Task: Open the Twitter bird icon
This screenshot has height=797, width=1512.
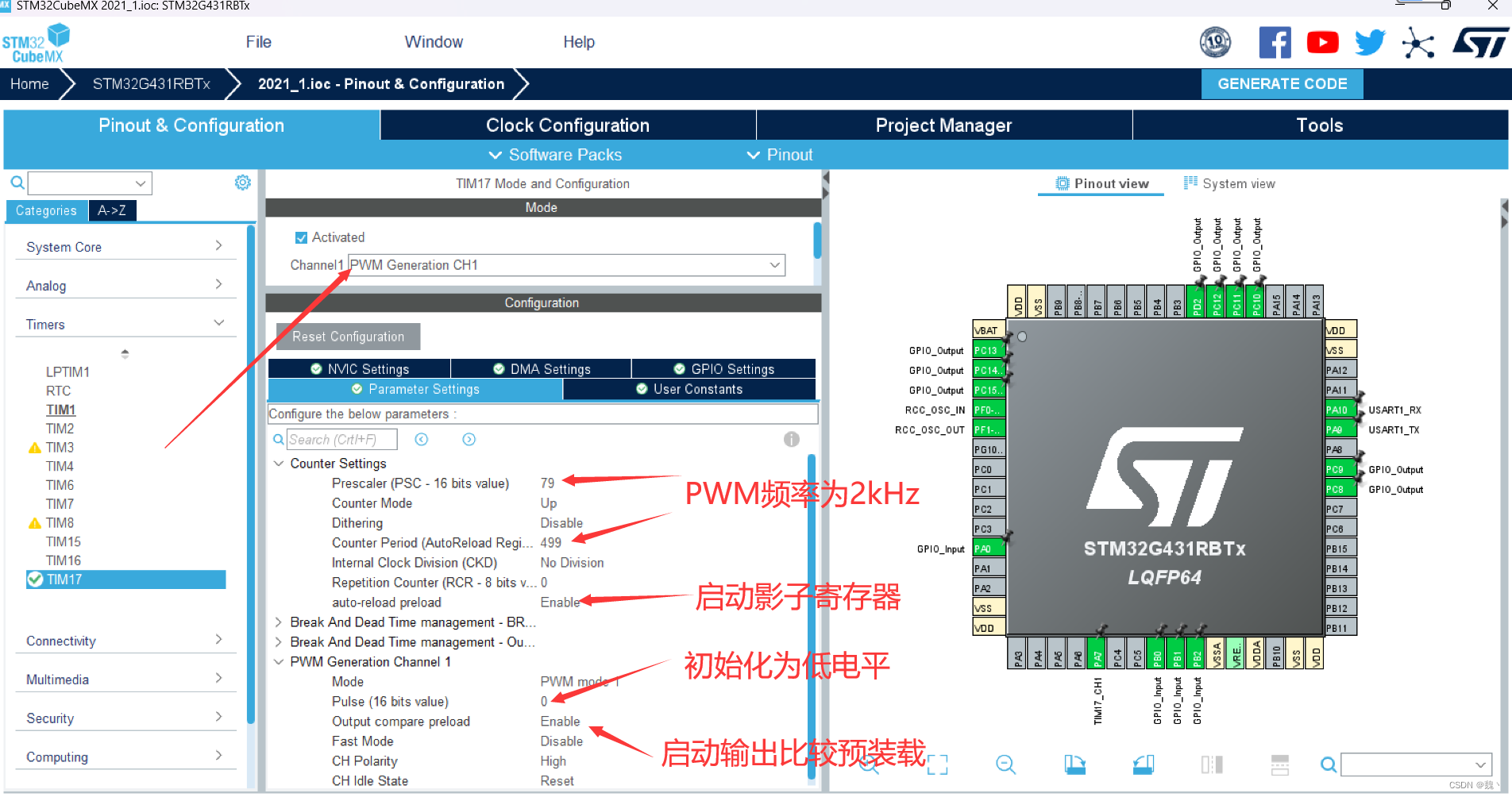Action: (x=1370, y=42)
